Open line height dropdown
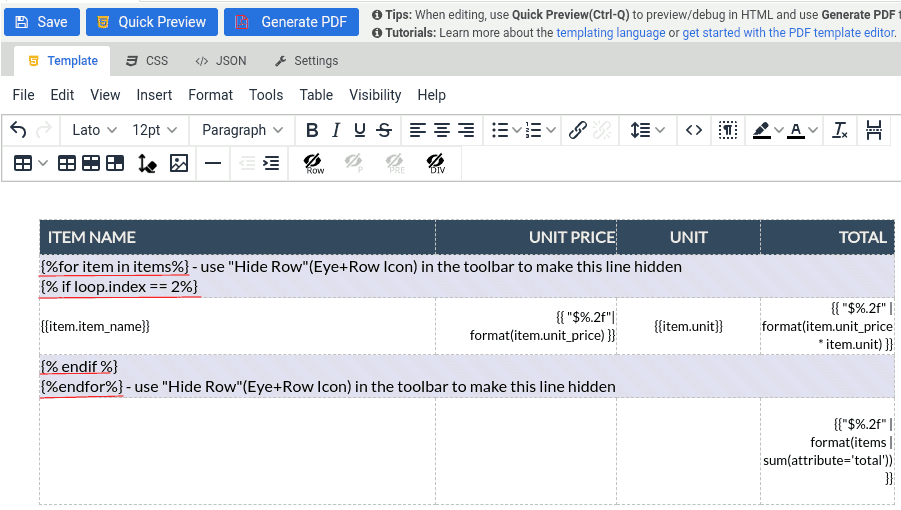Image resolution: width=901 pixels, height=510 pixels. tap(647, 130)
